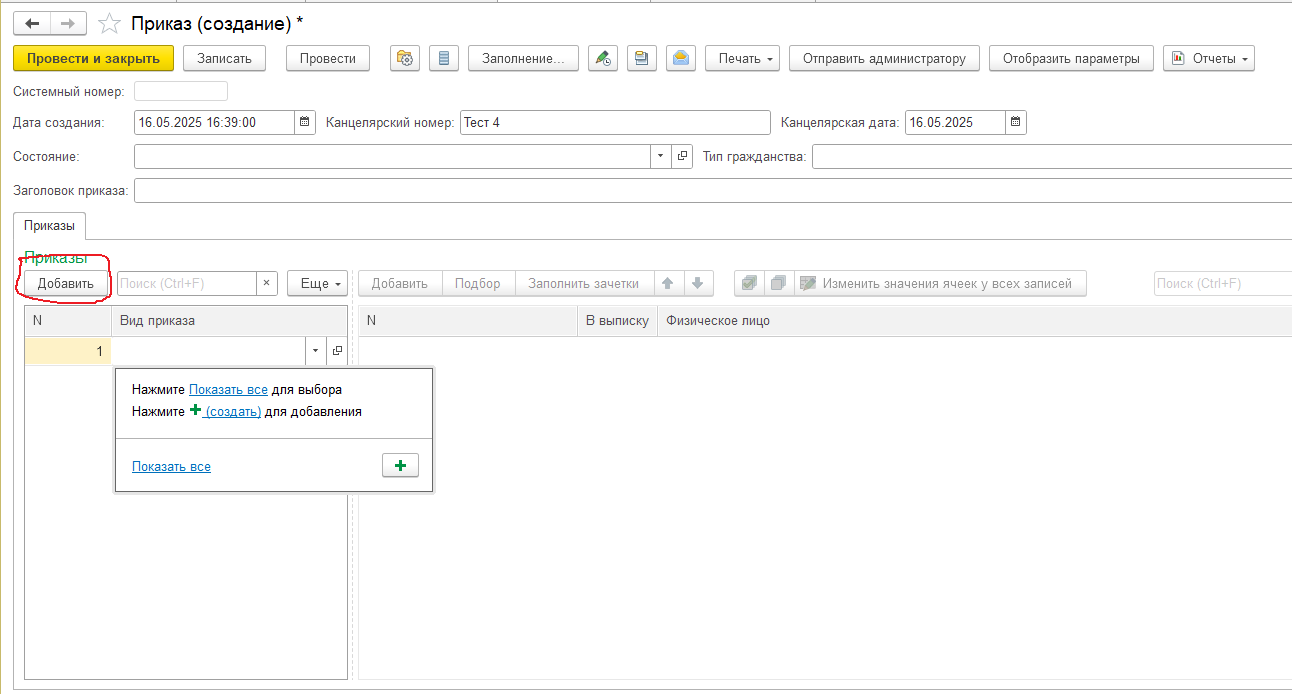Click the Подбор button
Screen dimensions: 1292x694
click(x=478, y=284)
